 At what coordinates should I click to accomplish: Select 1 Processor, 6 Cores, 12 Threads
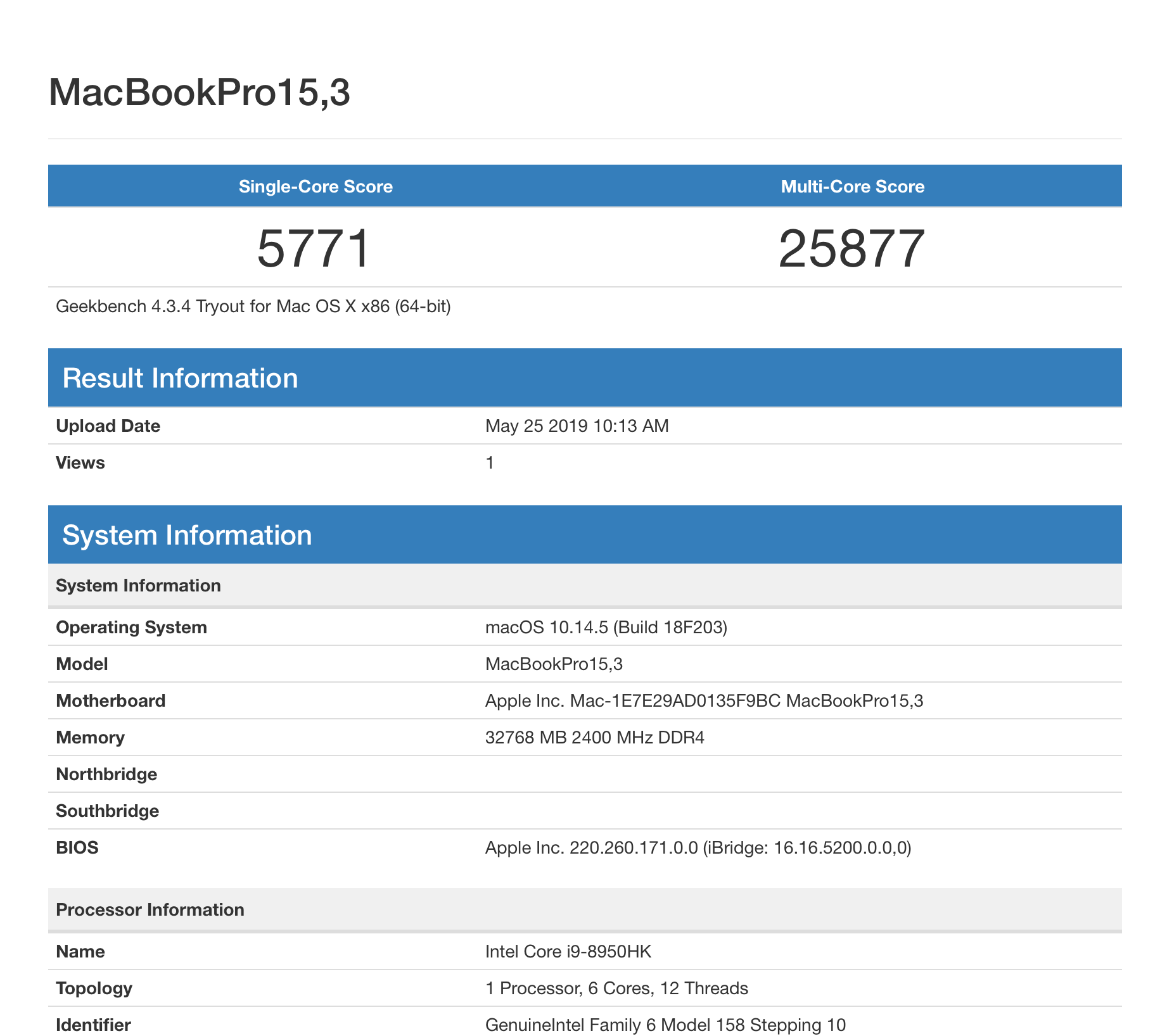coord(616,989)
